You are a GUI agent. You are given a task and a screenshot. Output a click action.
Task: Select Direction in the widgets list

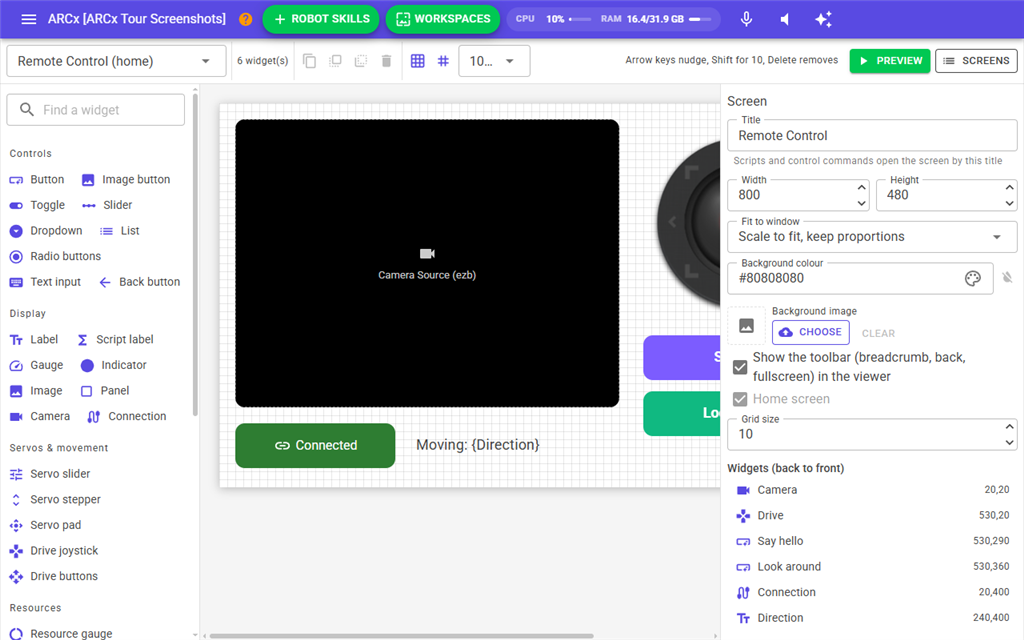coord(872,618)
